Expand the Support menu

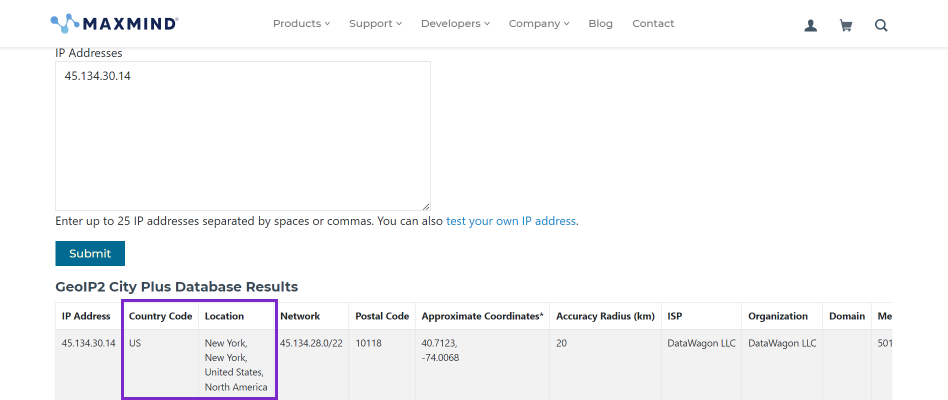pos(375,24)
